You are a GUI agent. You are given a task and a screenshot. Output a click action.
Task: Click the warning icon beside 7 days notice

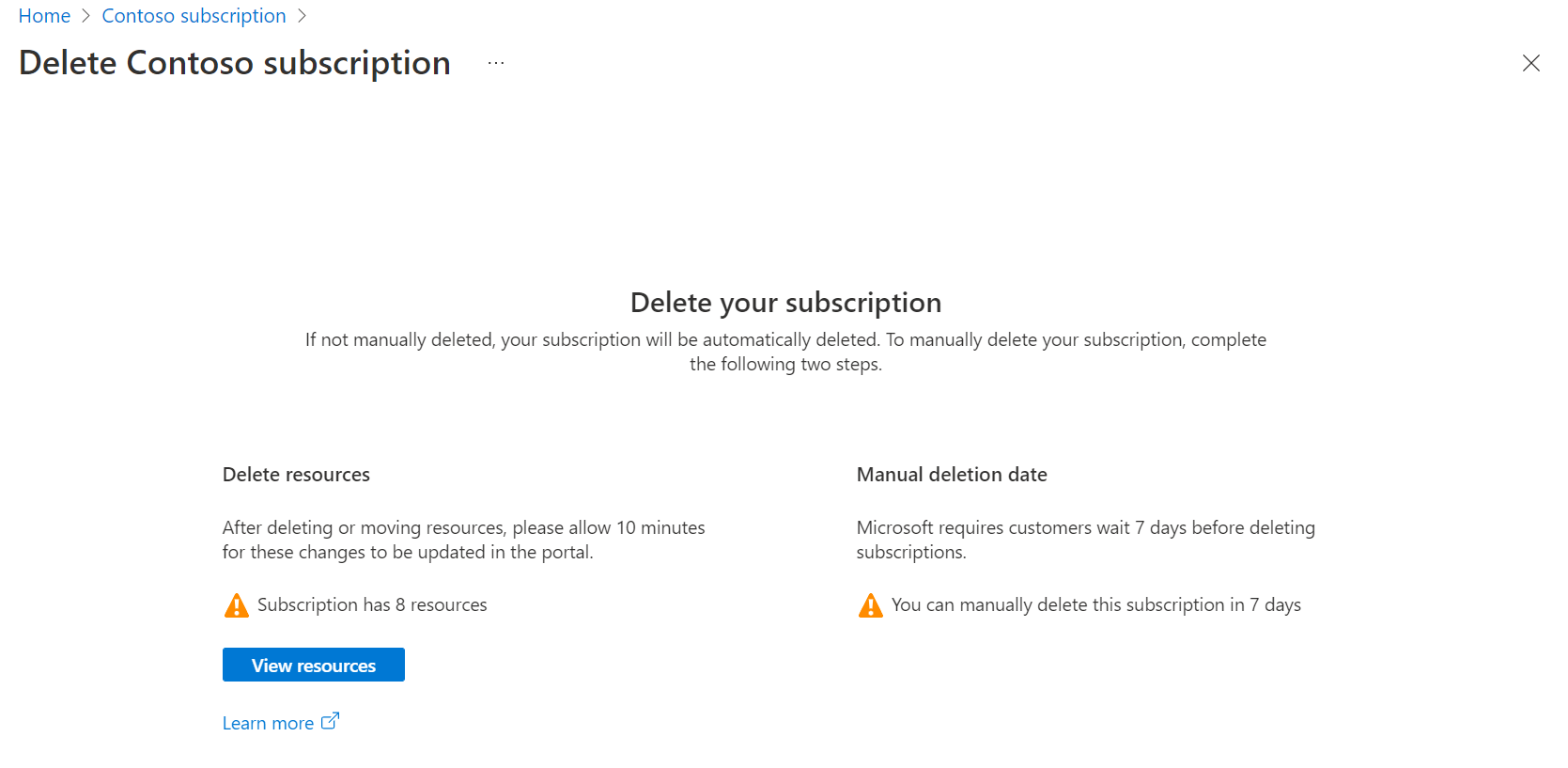coord(871,605)
